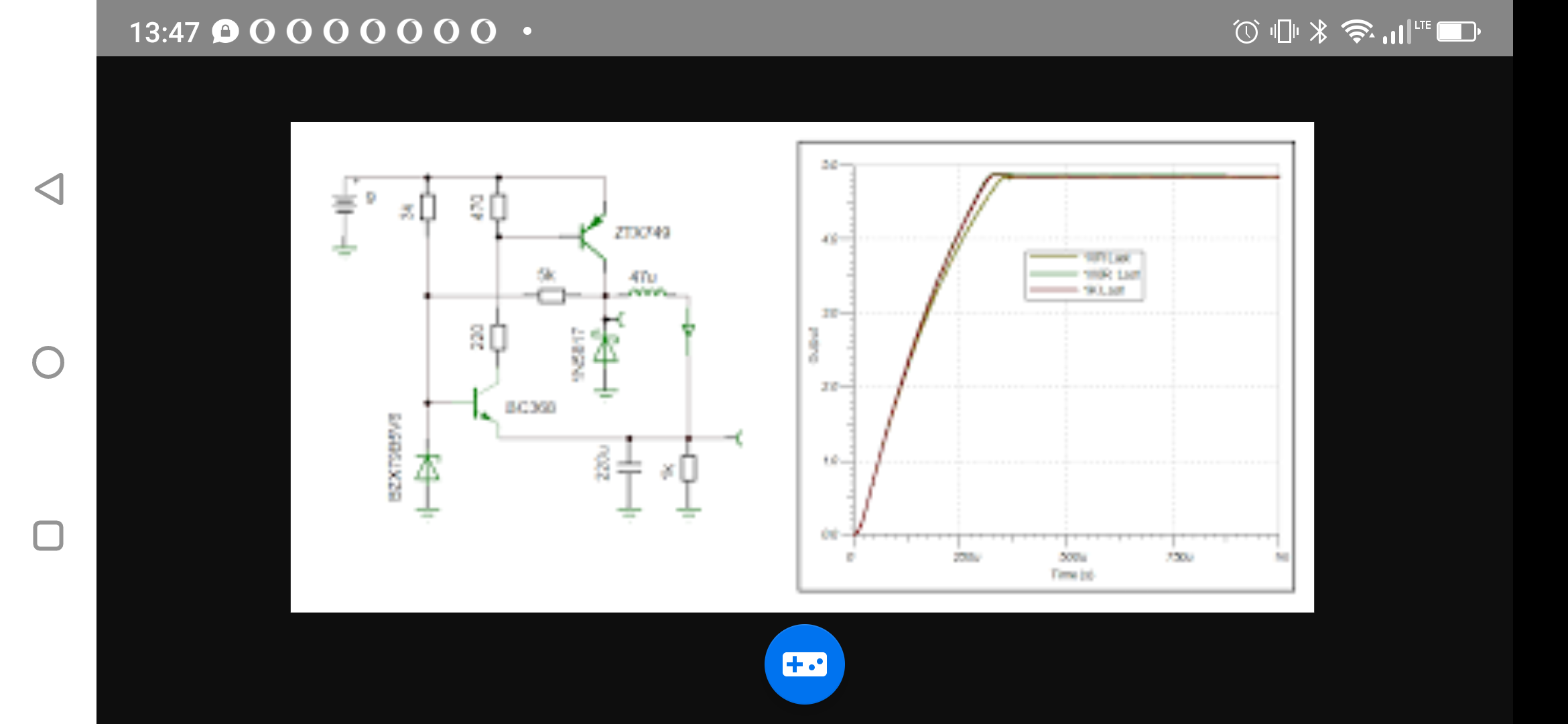Tap the blue game controller button
This screenshot has height=724, width=1568.
804,664
